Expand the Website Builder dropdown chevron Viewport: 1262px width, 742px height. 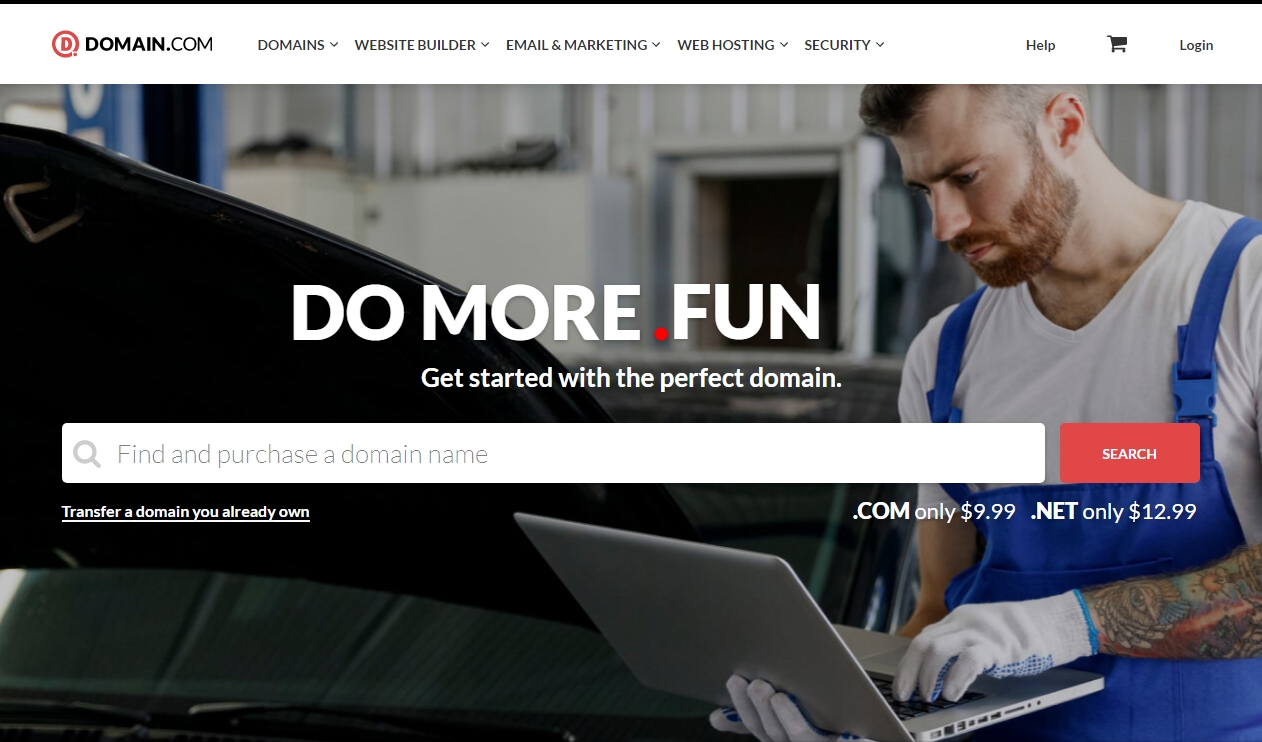coord(485,44)
